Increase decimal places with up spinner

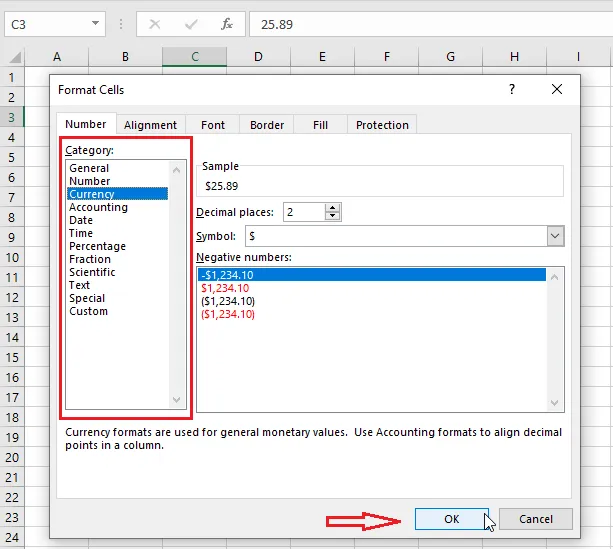click(x=333, y=208)
